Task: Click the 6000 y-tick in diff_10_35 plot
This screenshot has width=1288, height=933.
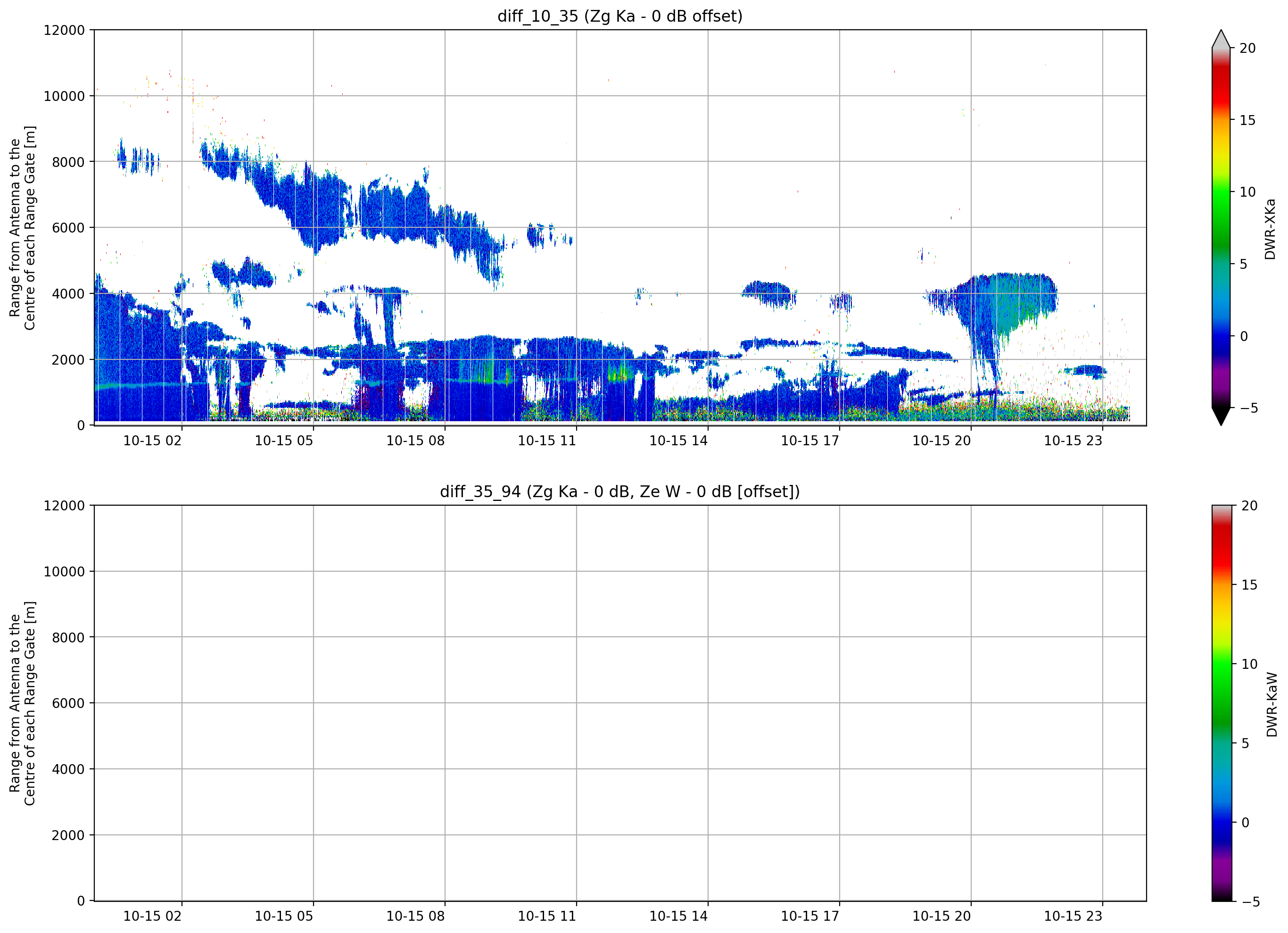Action: (x=68, y=228)
